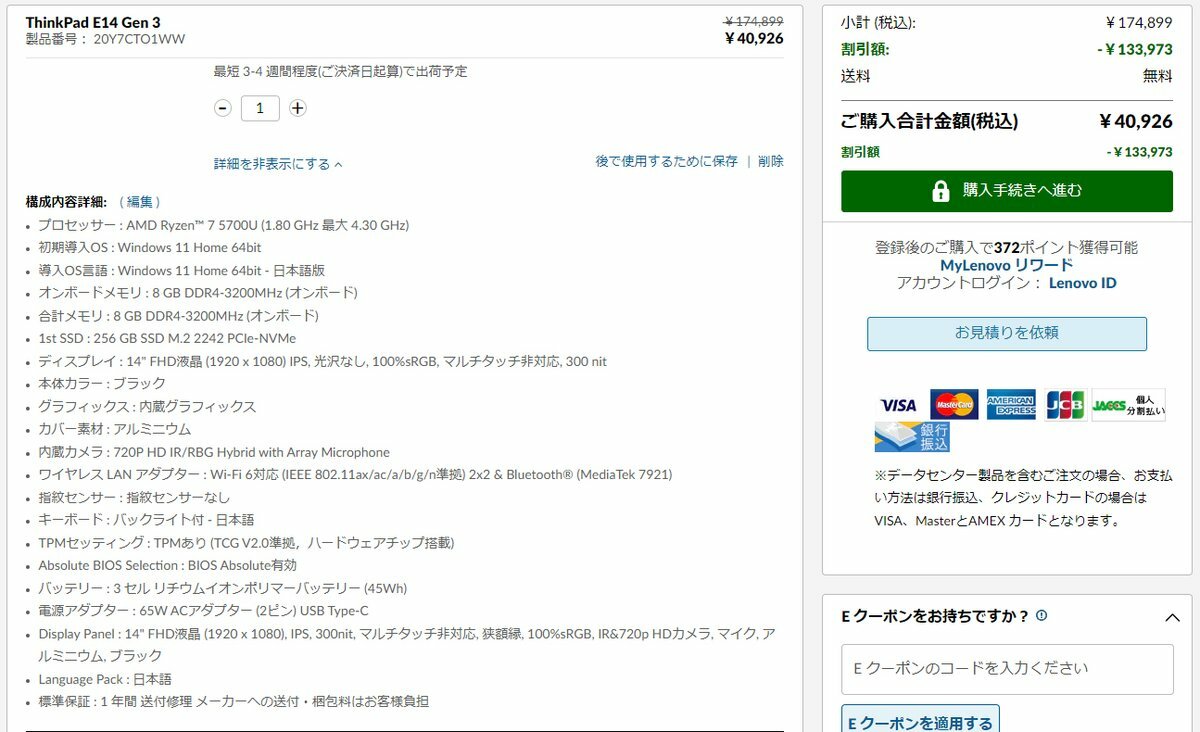Click the TPMセッティング line
The image size is (1200, 732).
[246, 543]
